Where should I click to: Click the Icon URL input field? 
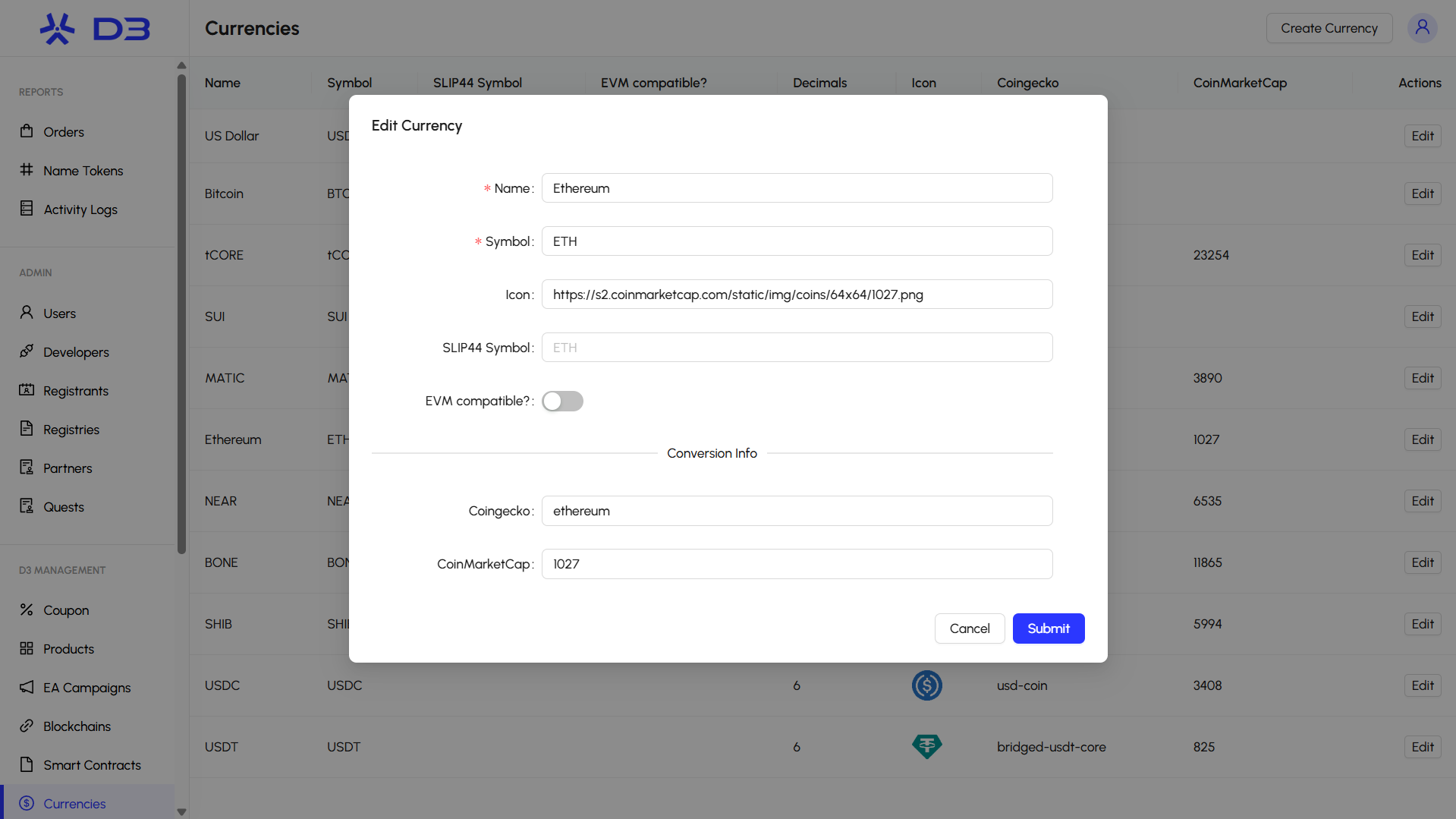[x=797, y=295]
